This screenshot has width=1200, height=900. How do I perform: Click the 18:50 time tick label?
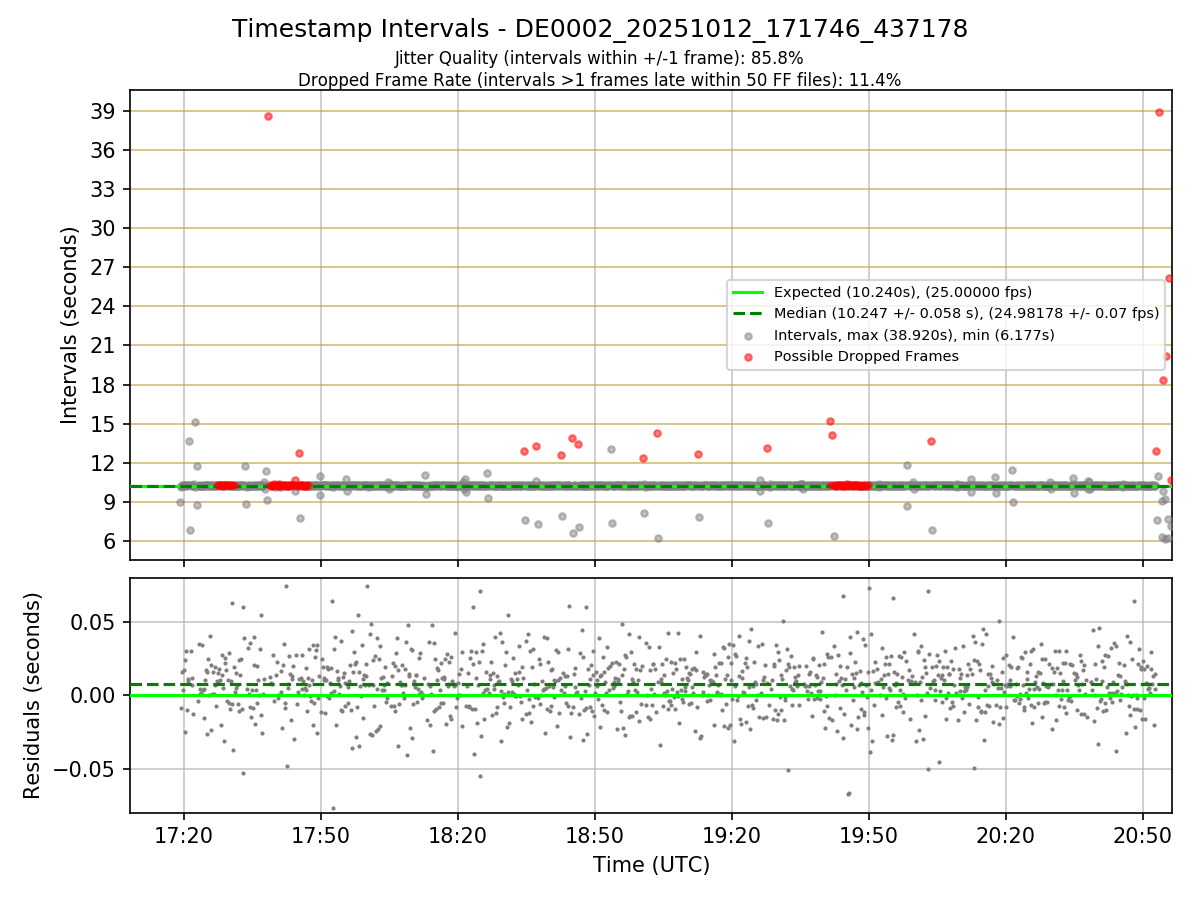(x=594, y=834)
